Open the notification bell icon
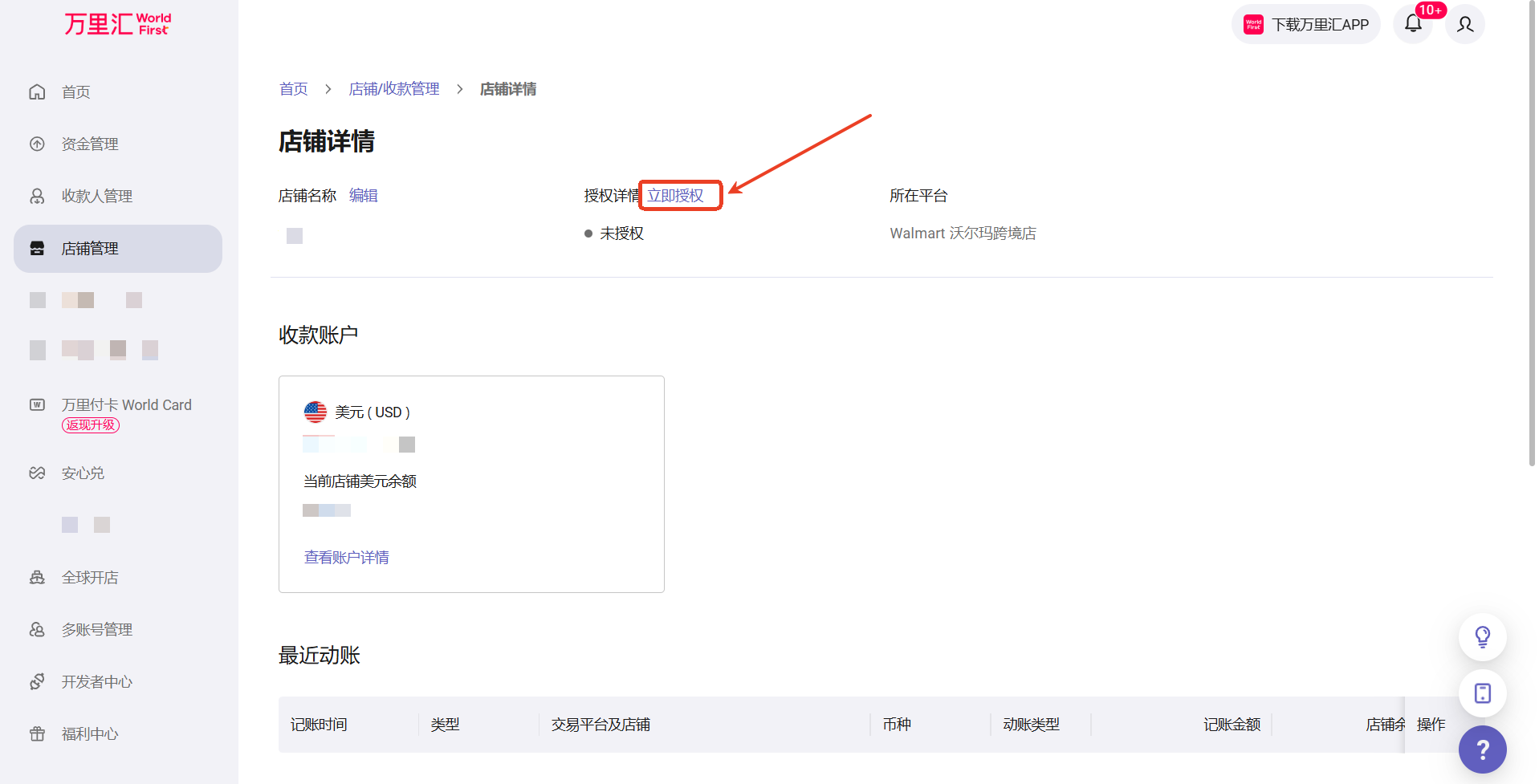This screenshot has width=1539, height=784. coord(1413,24)
